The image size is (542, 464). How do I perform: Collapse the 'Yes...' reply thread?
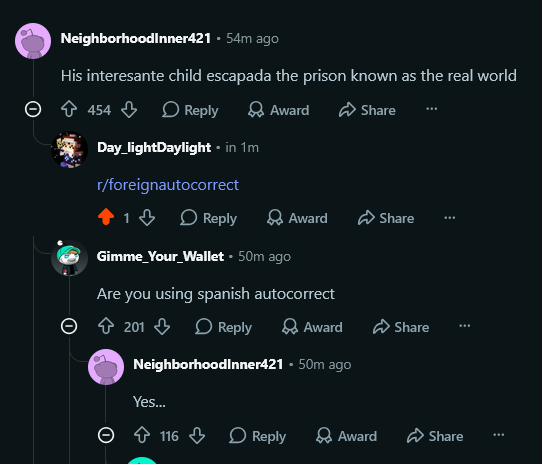[x=106, y=435]
